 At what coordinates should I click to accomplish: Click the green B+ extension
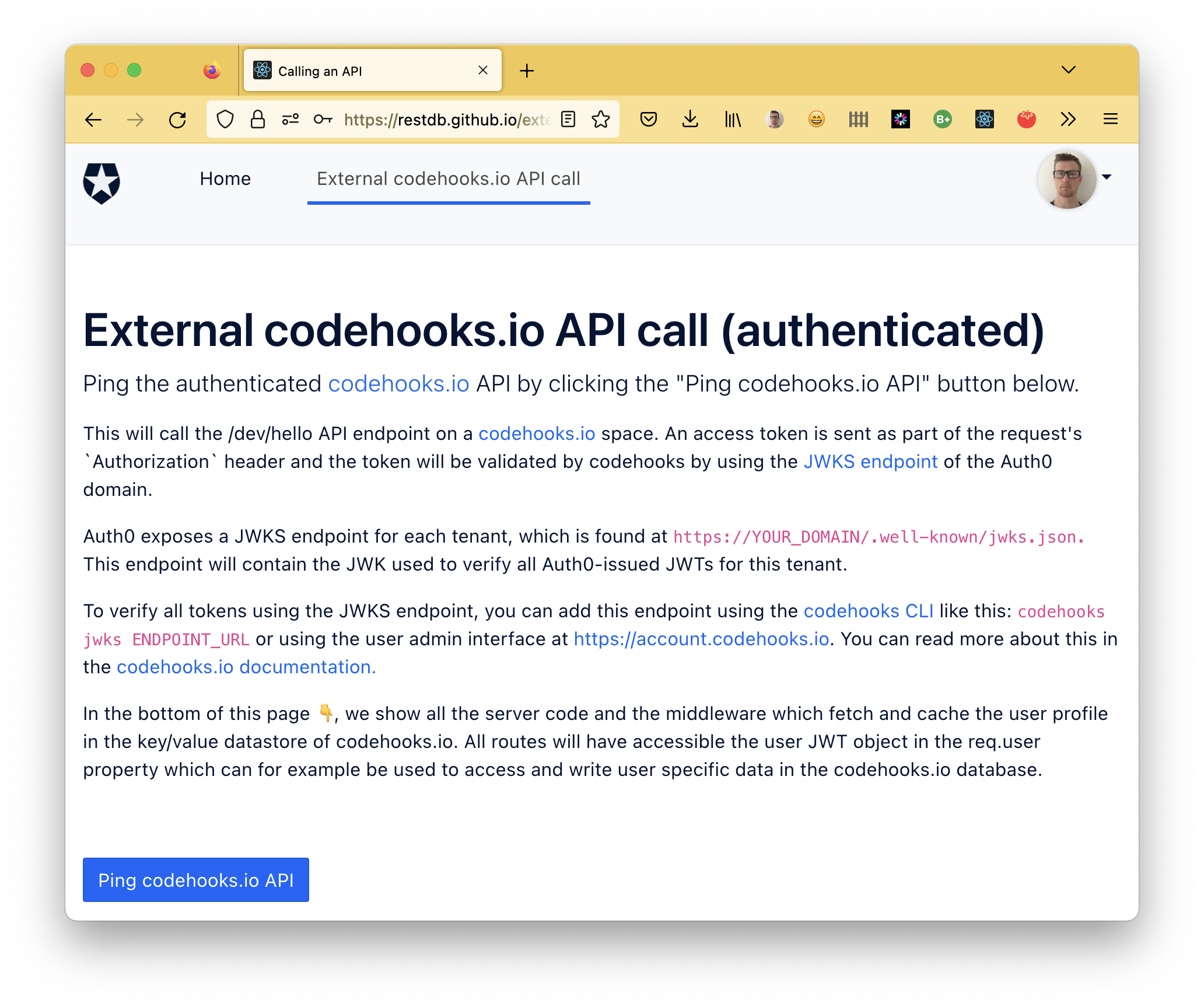click(943, 120)
